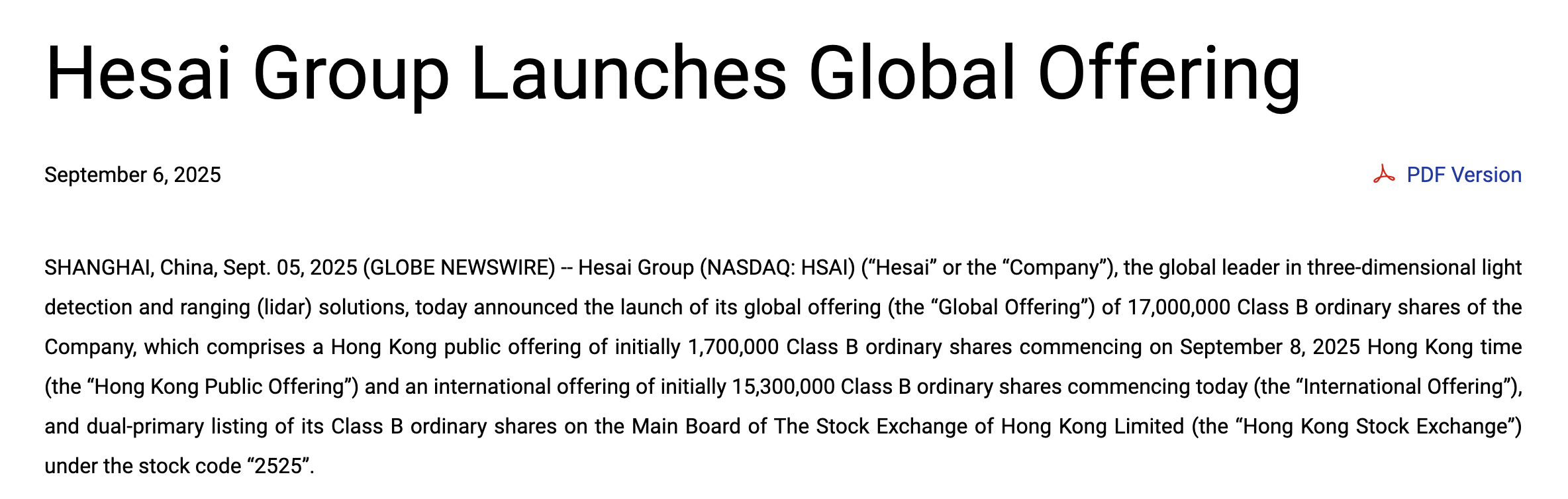This screenshot has width=1568, height=499.
Task: Click the 1,700,000 share figure
Action: click(x=733, y=347)
